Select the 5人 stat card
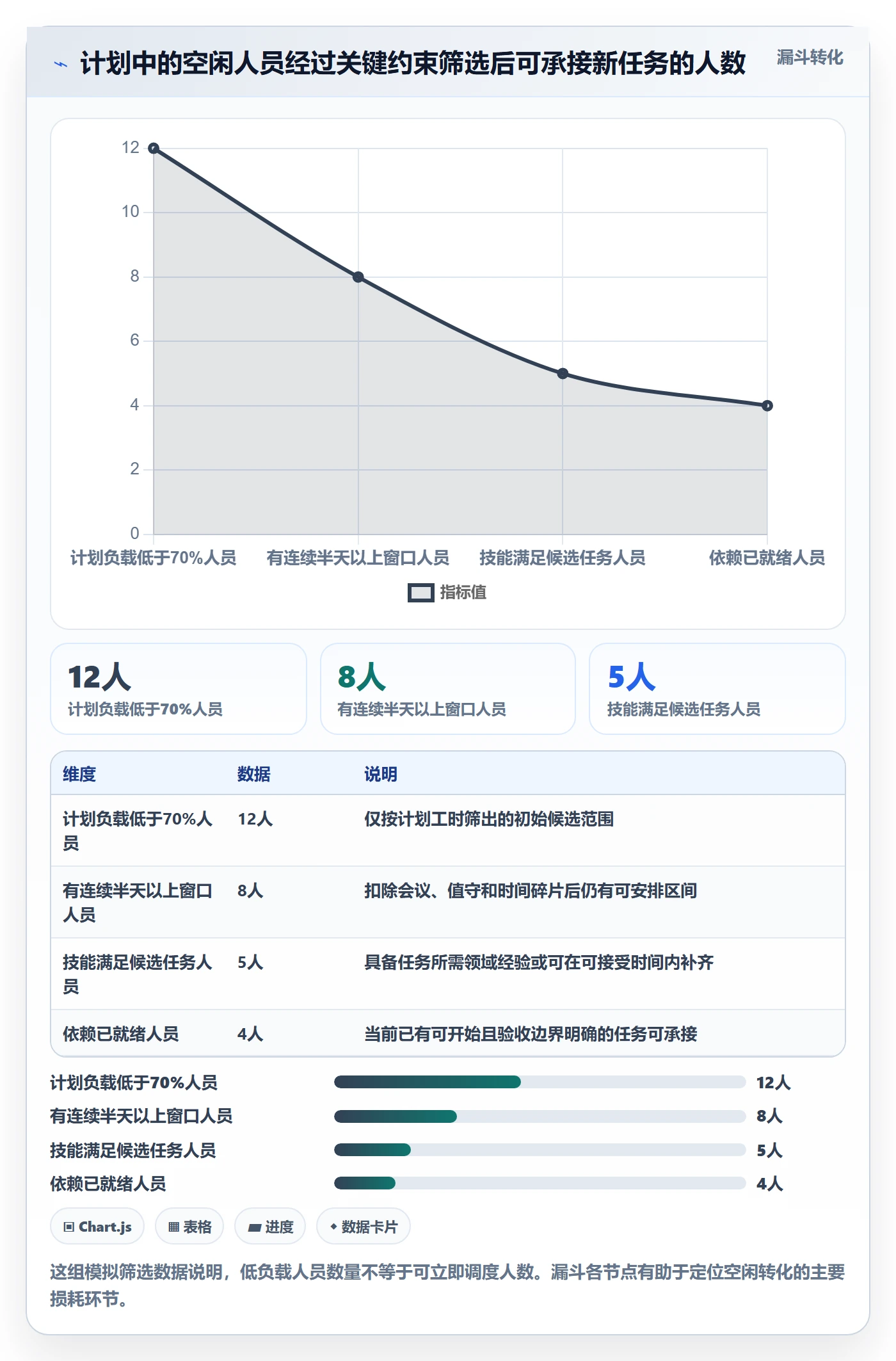 (717, 689)
